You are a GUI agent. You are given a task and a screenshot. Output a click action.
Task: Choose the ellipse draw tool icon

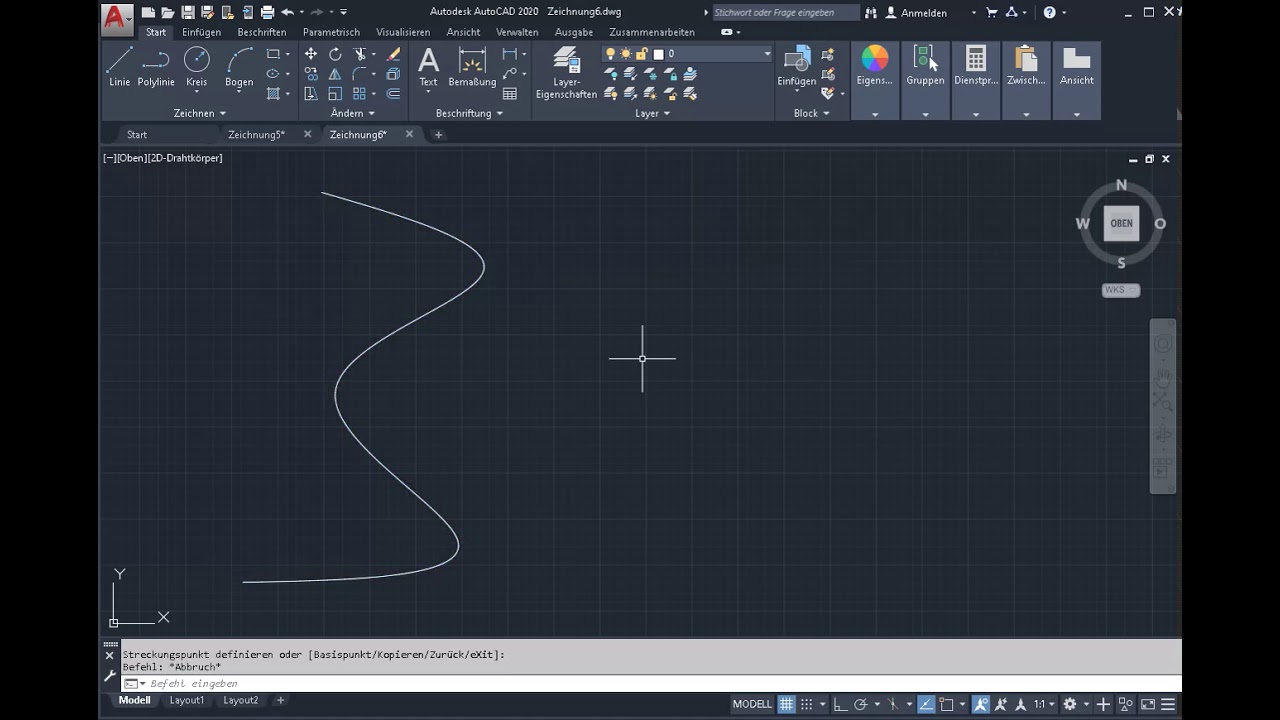(x=273, y=74)
